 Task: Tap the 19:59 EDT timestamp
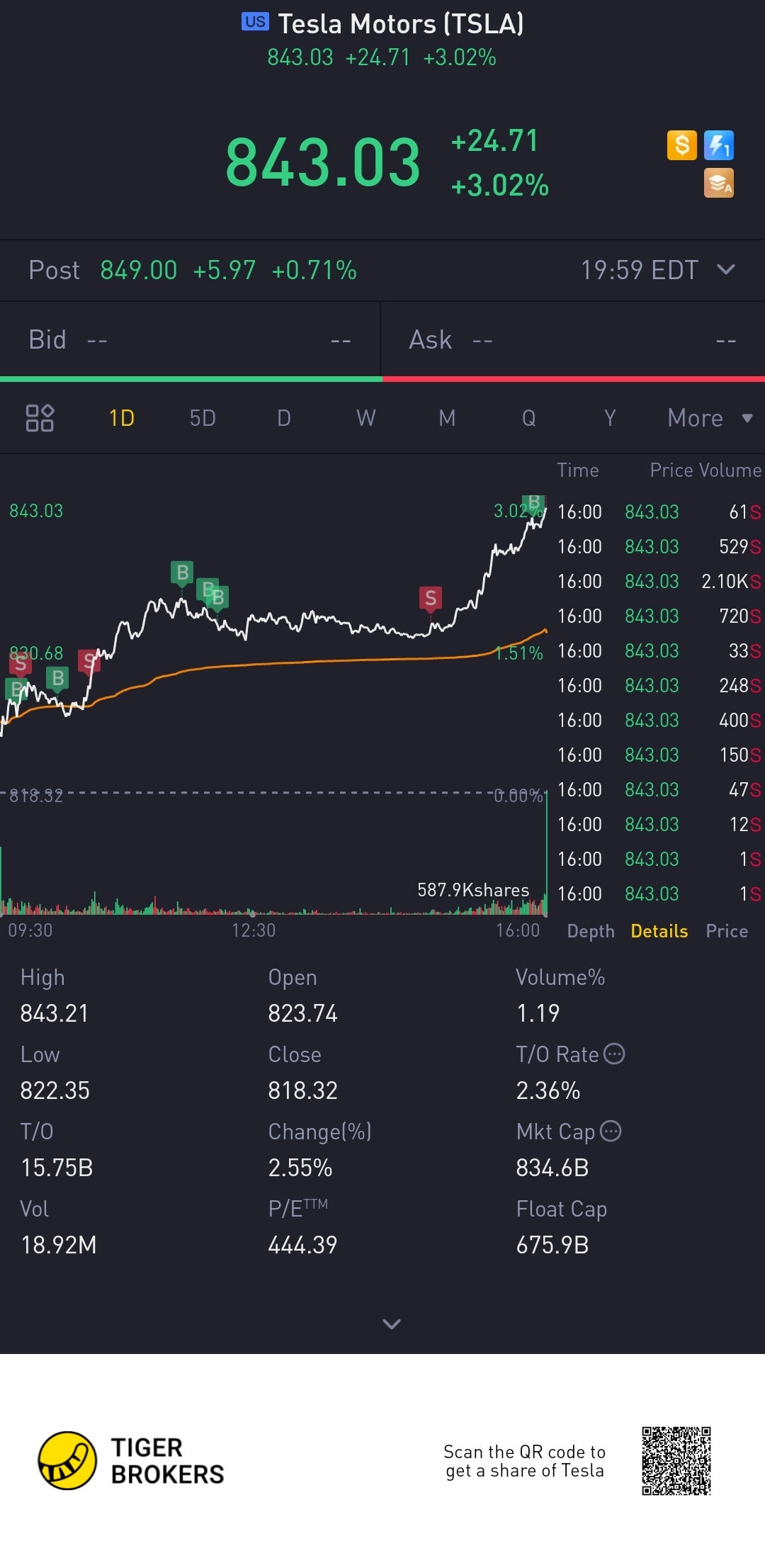tap(640, 270)
